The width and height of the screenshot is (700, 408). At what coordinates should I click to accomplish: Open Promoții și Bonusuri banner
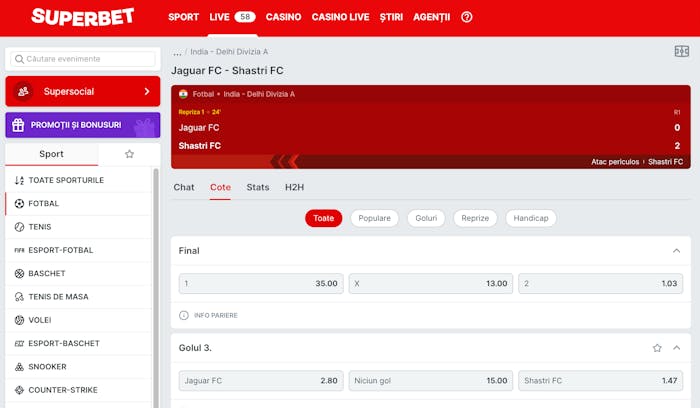point(83,125)
